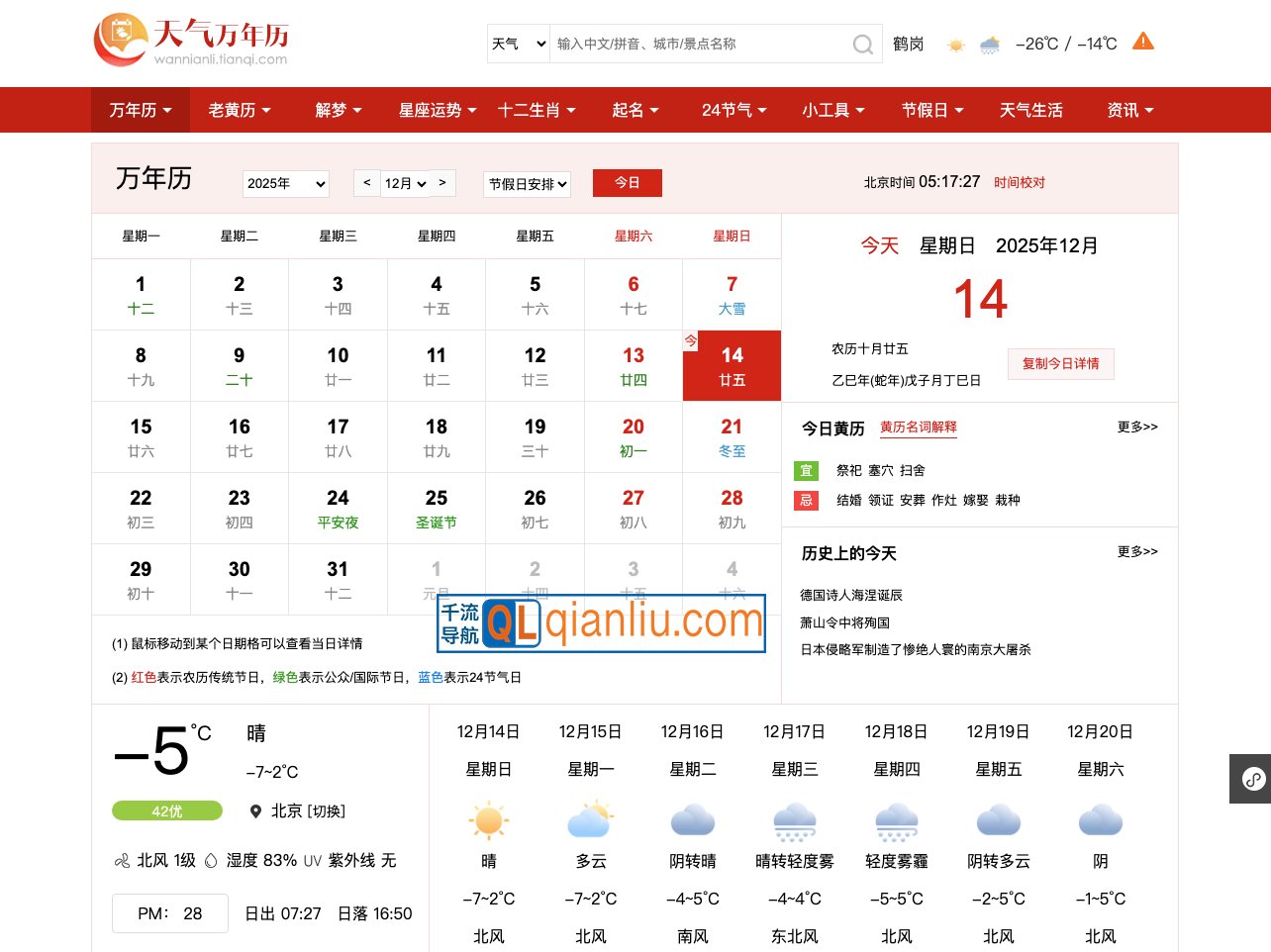Click the 天气万年历 site logo
Screen dimensions: 1271x952
pos(191,42)
